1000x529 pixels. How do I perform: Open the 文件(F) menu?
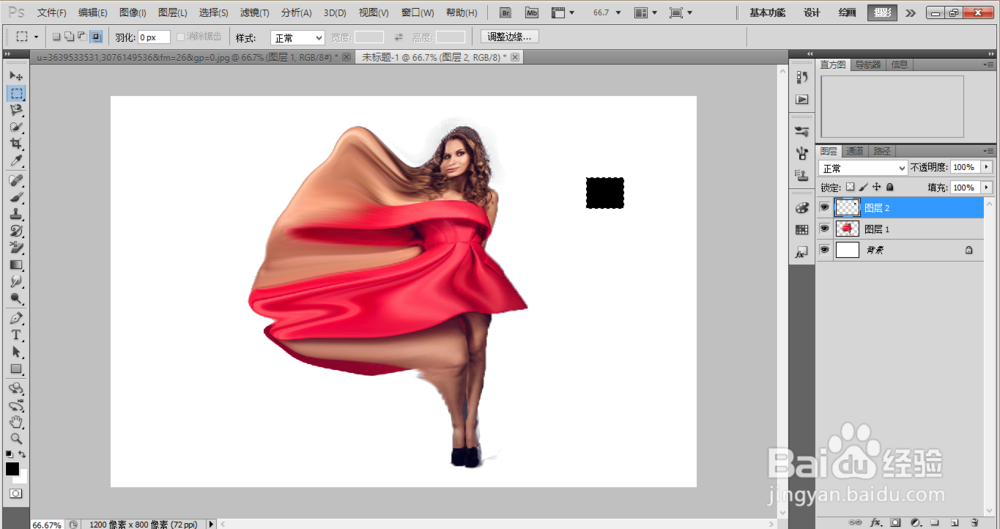click(52, 13)
